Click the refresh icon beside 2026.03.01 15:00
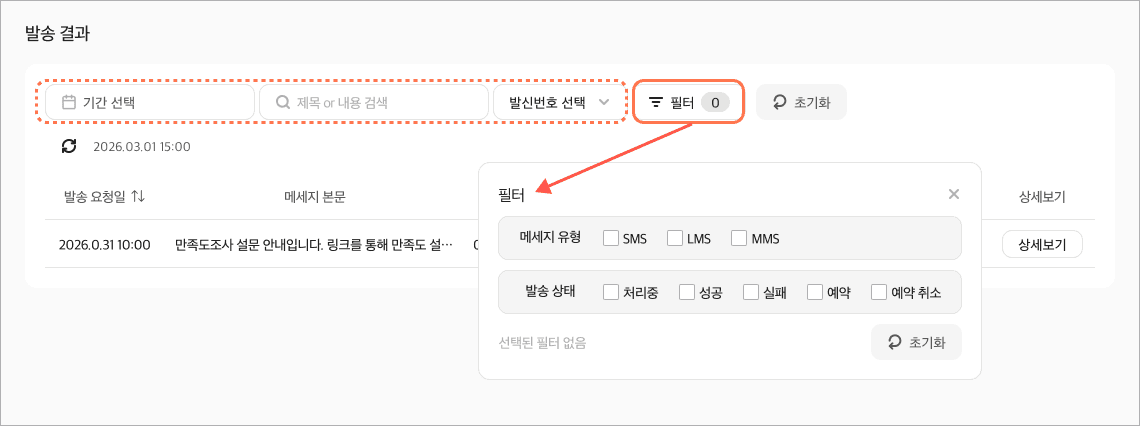 point(69,146)
